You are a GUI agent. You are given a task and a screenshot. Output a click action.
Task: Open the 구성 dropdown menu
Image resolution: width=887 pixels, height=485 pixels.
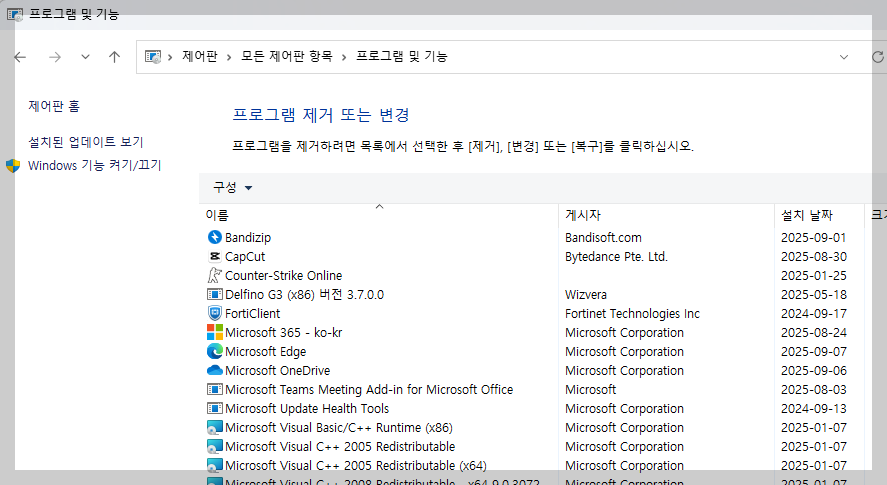click(232, 187)
